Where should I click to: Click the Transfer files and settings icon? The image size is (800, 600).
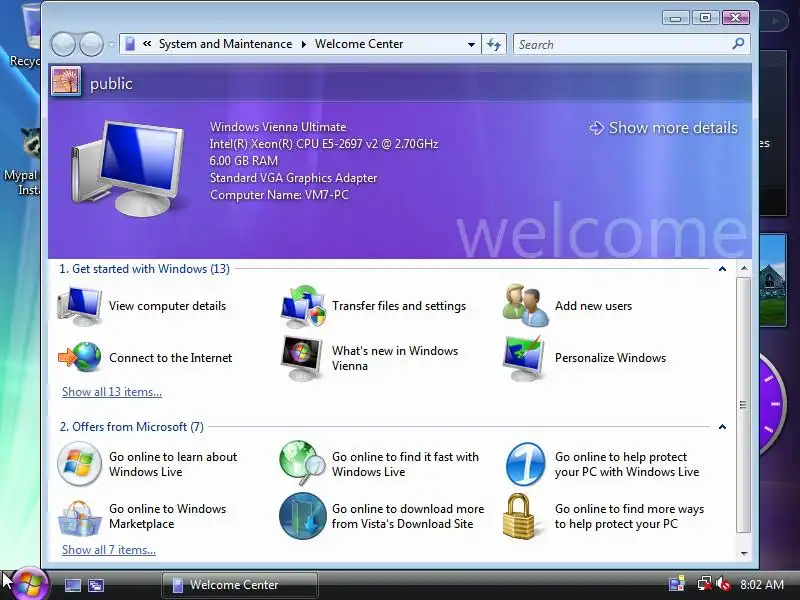point(303,306)
